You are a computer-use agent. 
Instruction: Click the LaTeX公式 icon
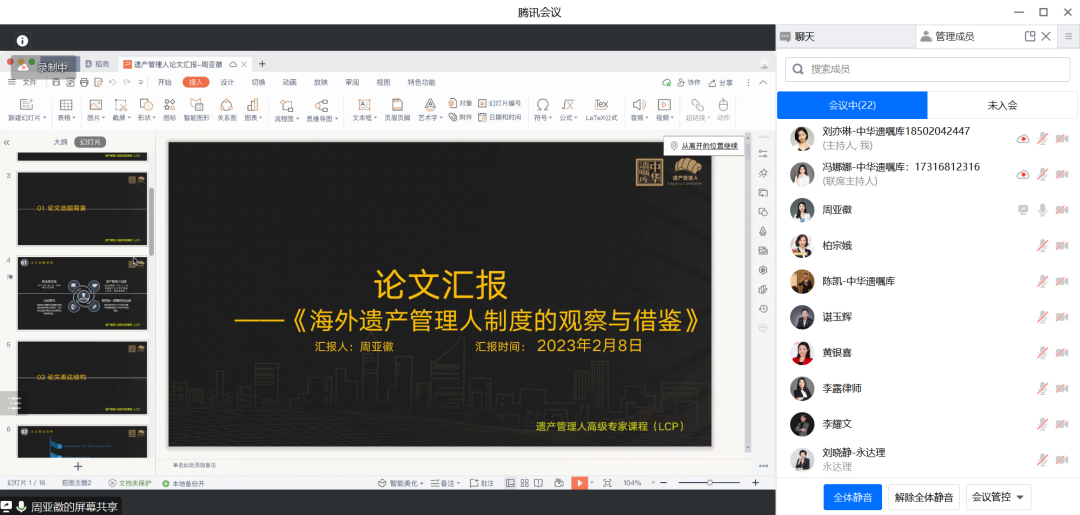(601, 104)
